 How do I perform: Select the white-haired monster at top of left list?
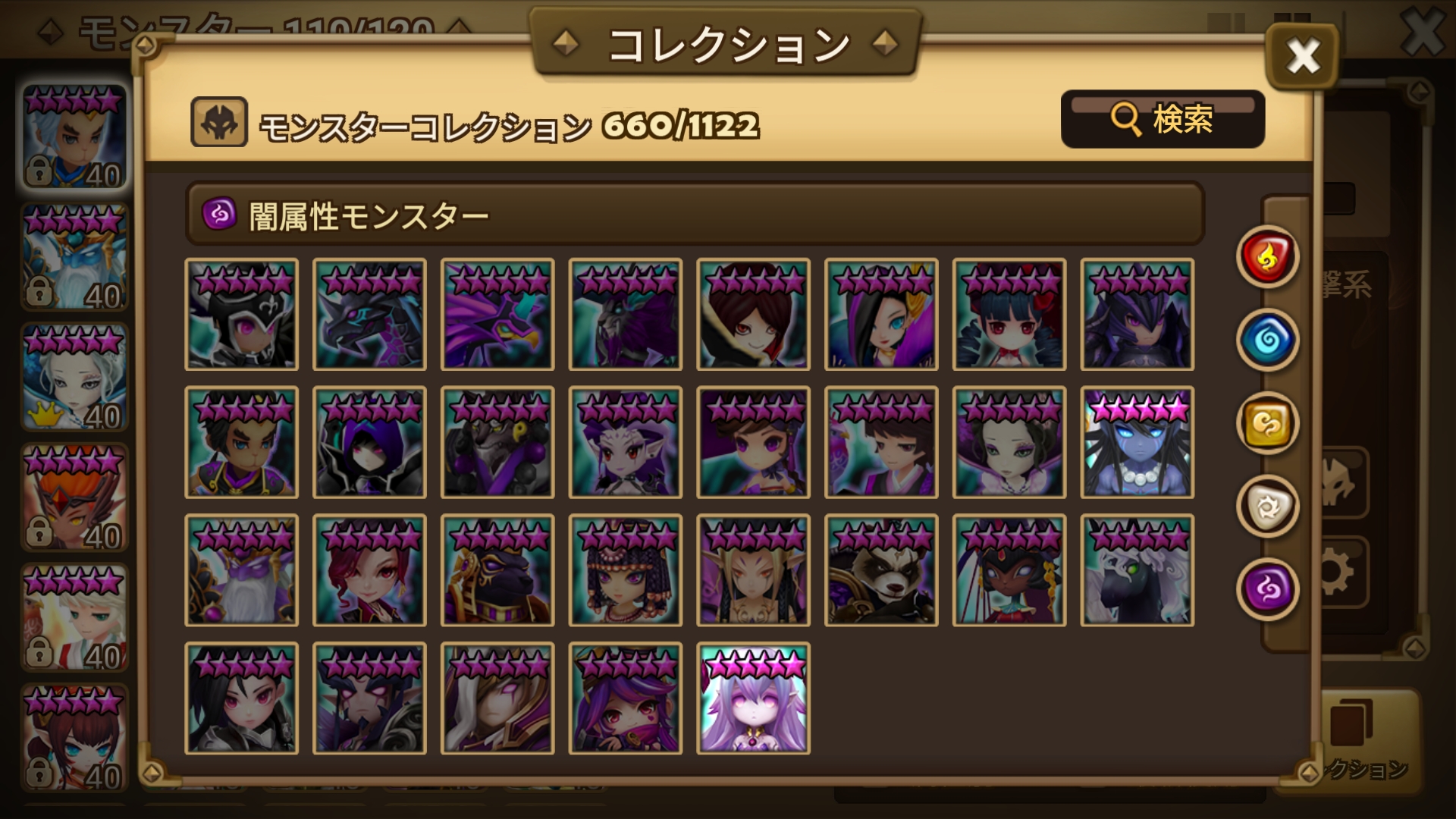tap(74, 137)
